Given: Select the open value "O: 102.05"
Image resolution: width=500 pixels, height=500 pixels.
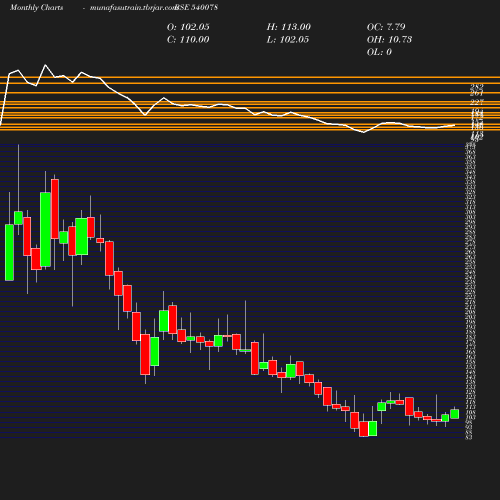Looking at the screenshot, I should click(188, 27).
